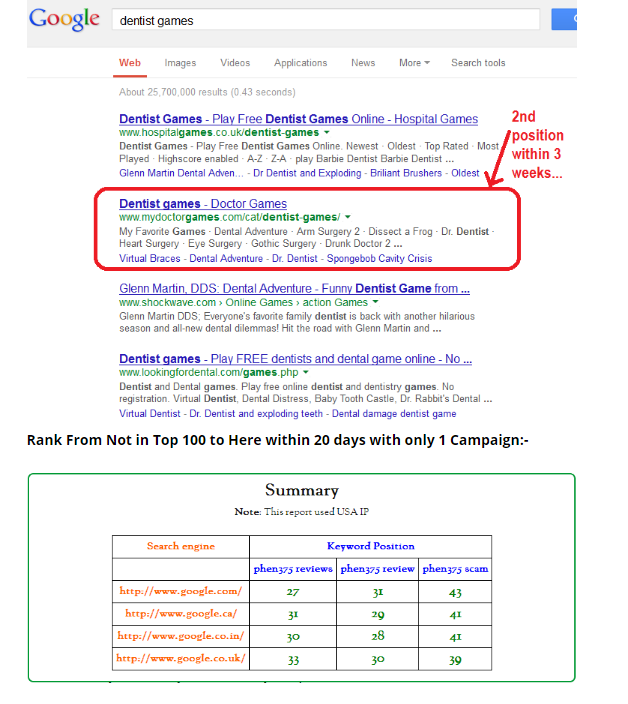Click the http://www.google.co.in/ table row label
This screenshot has height=704, width=628.
click(180, 637)
